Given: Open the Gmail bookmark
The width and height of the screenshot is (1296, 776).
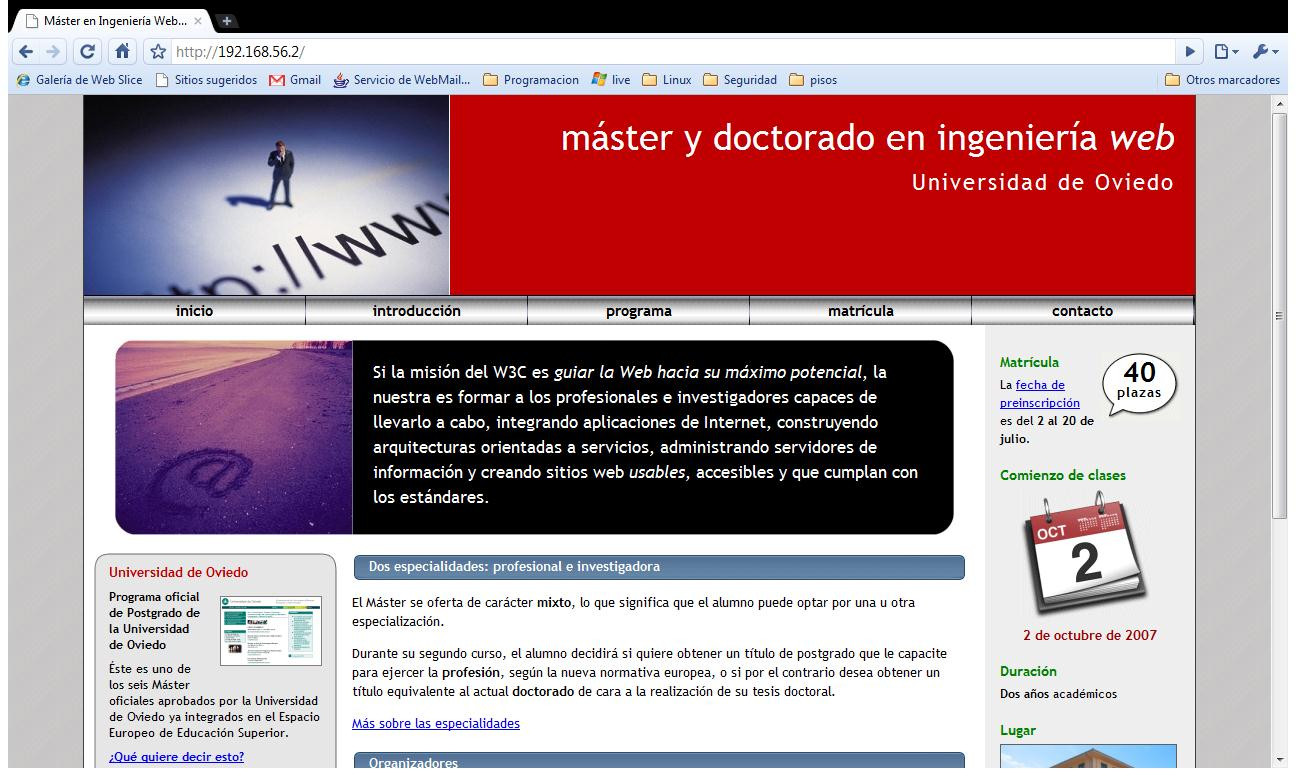Looking at the screenshot, I should 296,80.
